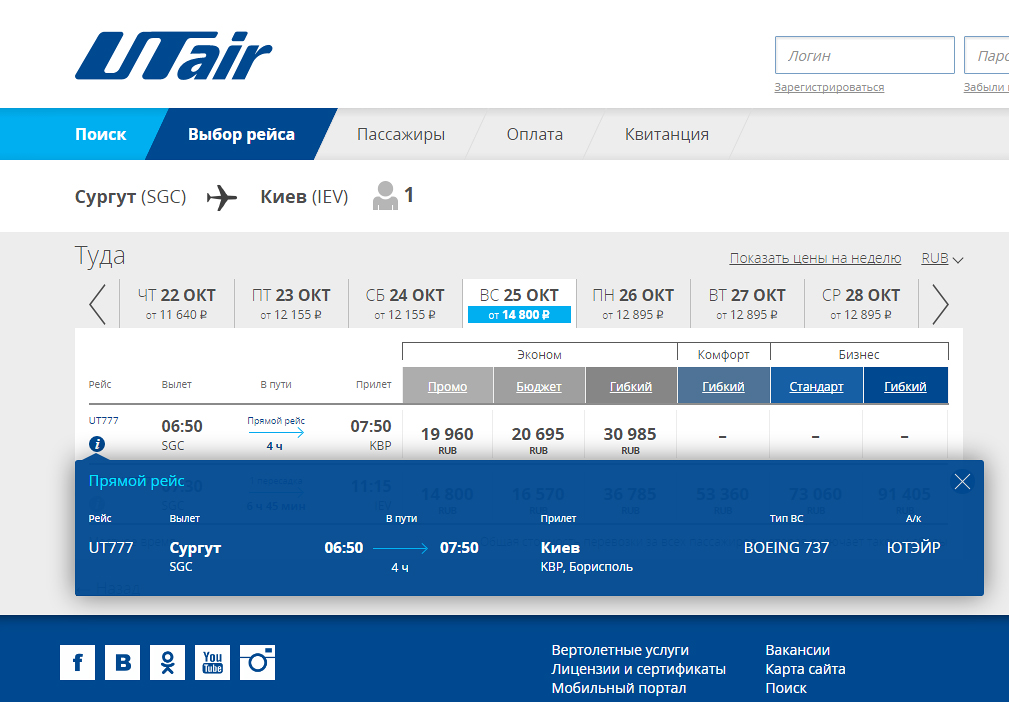Viewport: 1009px width, 702px height.
Task: Open Лицензии и сертификаты footer link
Action: pos(638,669)
